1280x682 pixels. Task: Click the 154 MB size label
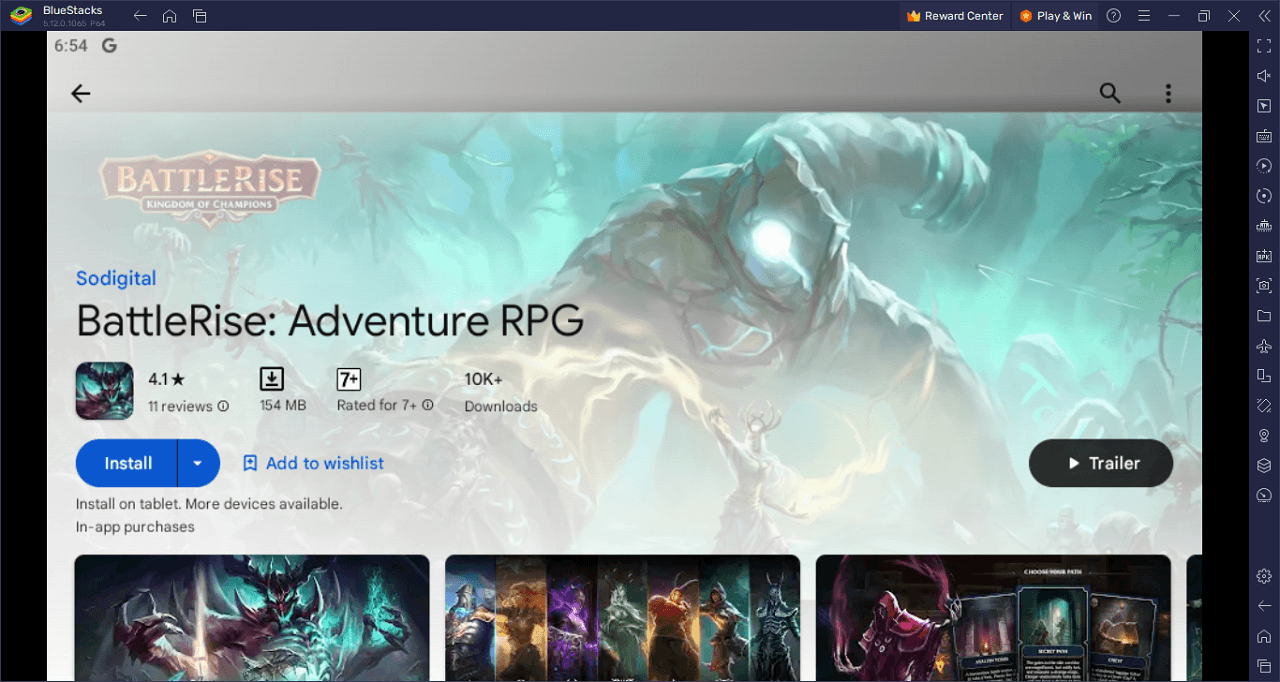point(283,405)
